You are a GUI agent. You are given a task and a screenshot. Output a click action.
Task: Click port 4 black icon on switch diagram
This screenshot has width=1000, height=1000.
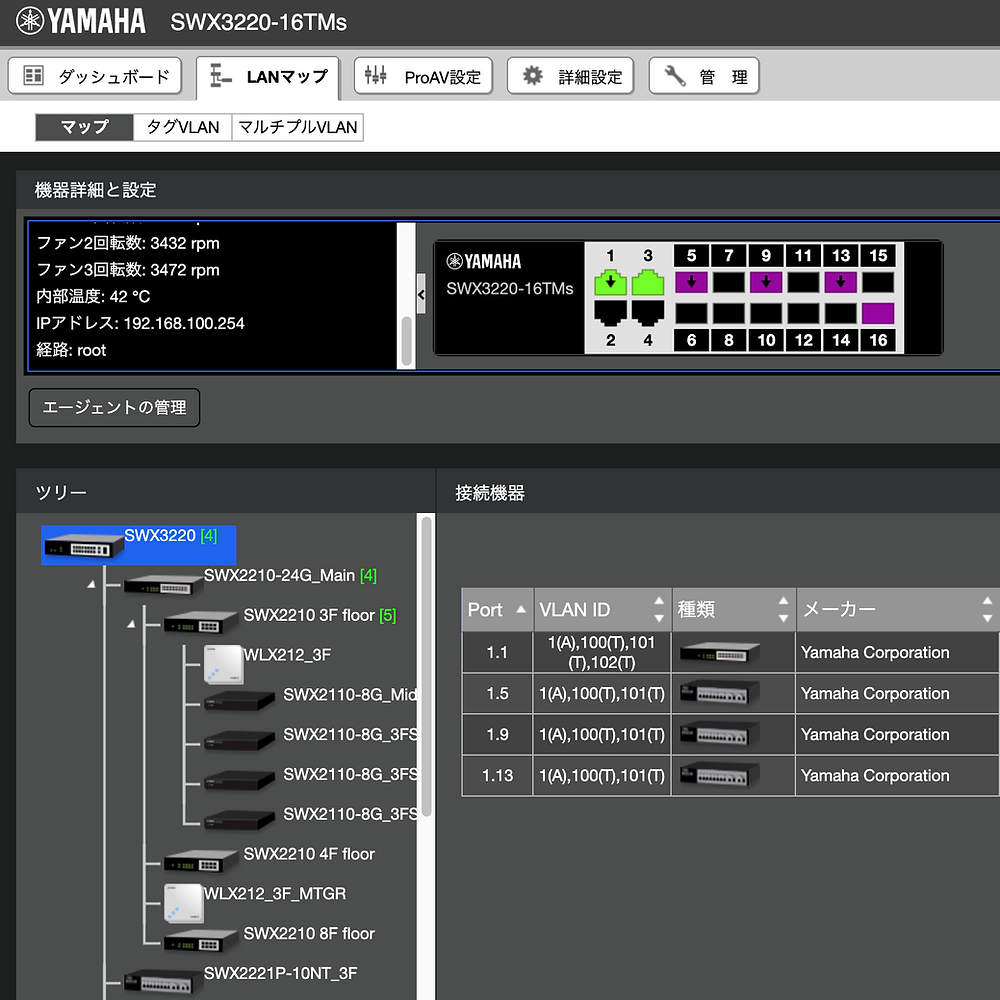point(648,313)
